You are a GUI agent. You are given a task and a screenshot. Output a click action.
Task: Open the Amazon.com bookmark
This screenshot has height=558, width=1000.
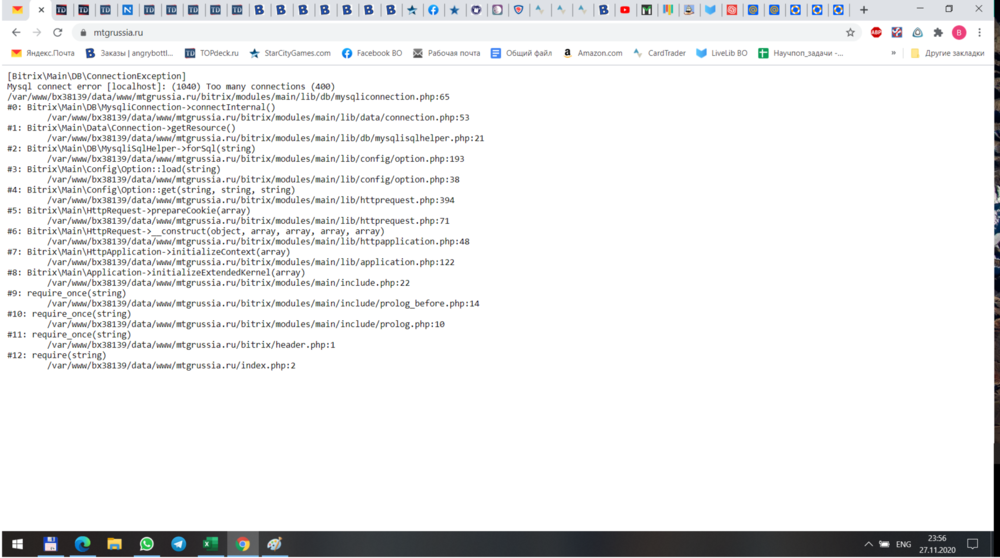click(592, 53)
